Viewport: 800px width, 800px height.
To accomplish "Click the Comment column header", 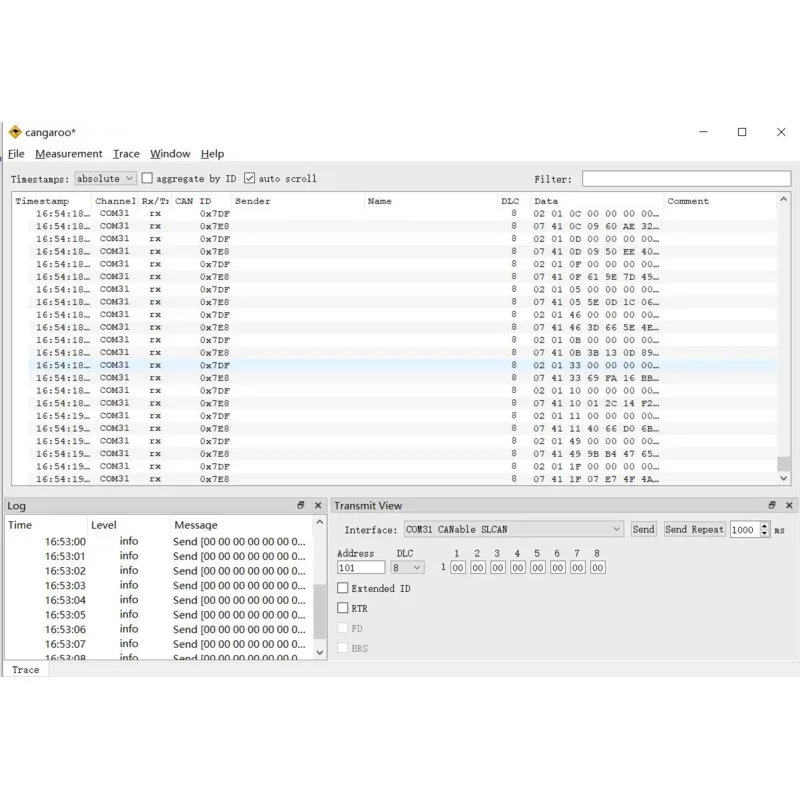I will (x=720, y=201).
